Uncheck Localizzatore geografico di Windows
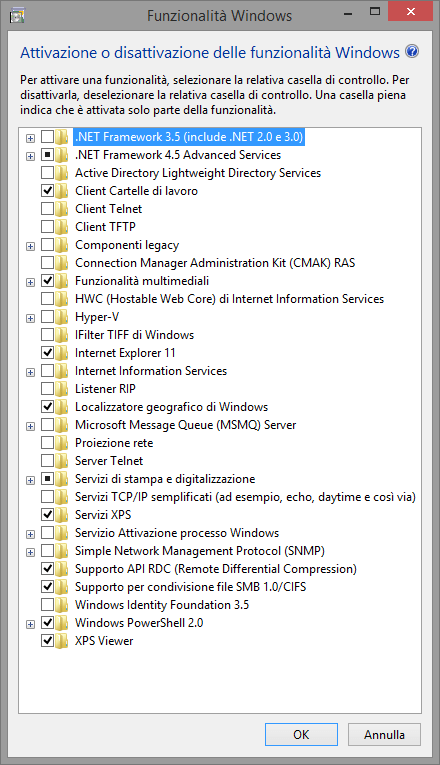This screenshot has width=440, height=765. point(47,407)
